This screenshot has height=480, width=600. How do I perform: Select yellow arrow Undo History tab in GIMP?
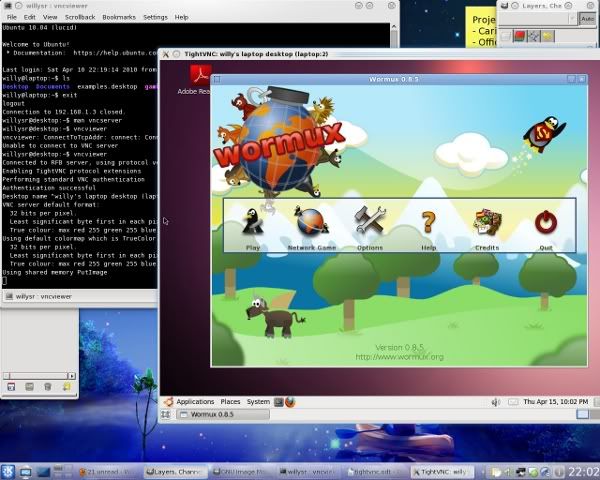point(547,36)
